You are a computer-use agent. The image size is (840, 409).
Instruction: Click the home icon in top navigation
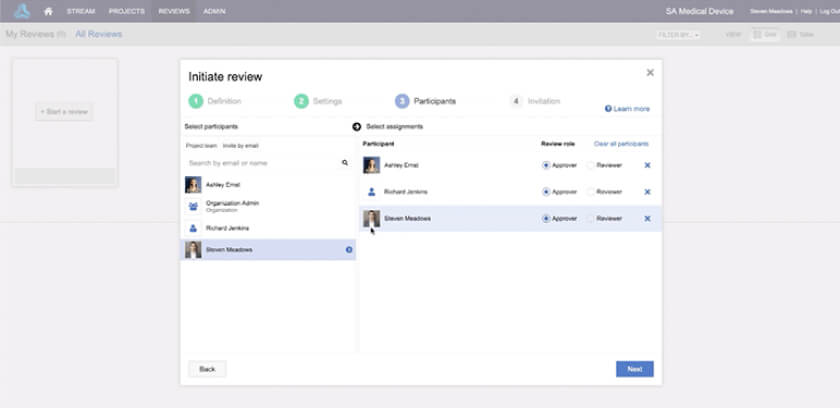point(48,11)
